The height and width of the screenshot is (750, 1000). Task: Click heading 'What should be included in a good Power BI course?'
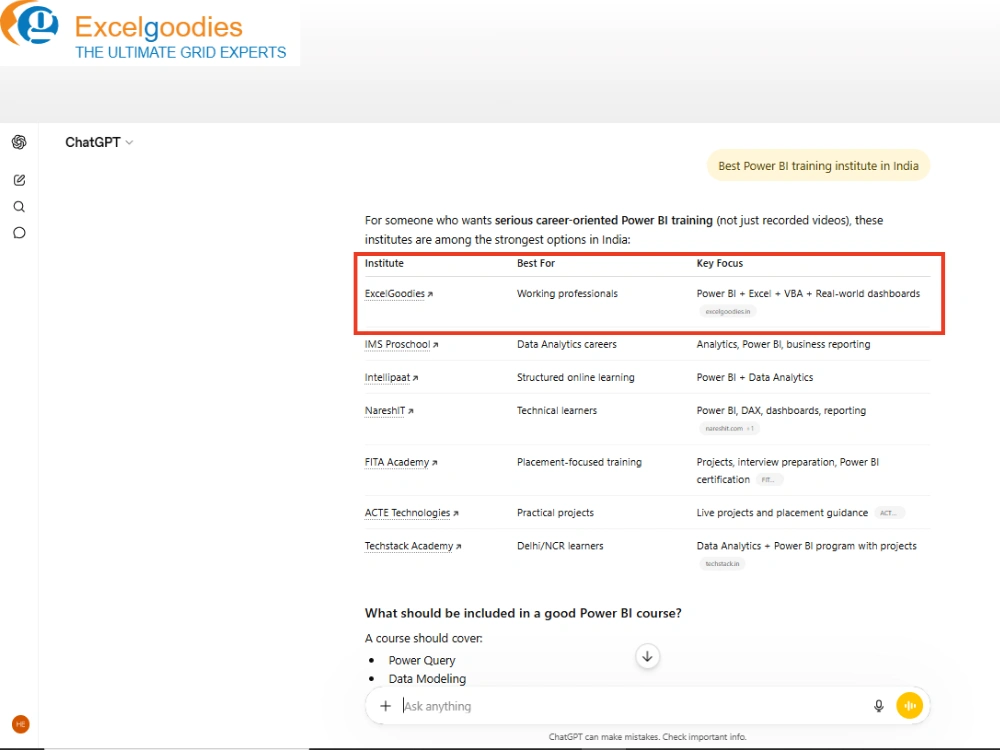523,613
